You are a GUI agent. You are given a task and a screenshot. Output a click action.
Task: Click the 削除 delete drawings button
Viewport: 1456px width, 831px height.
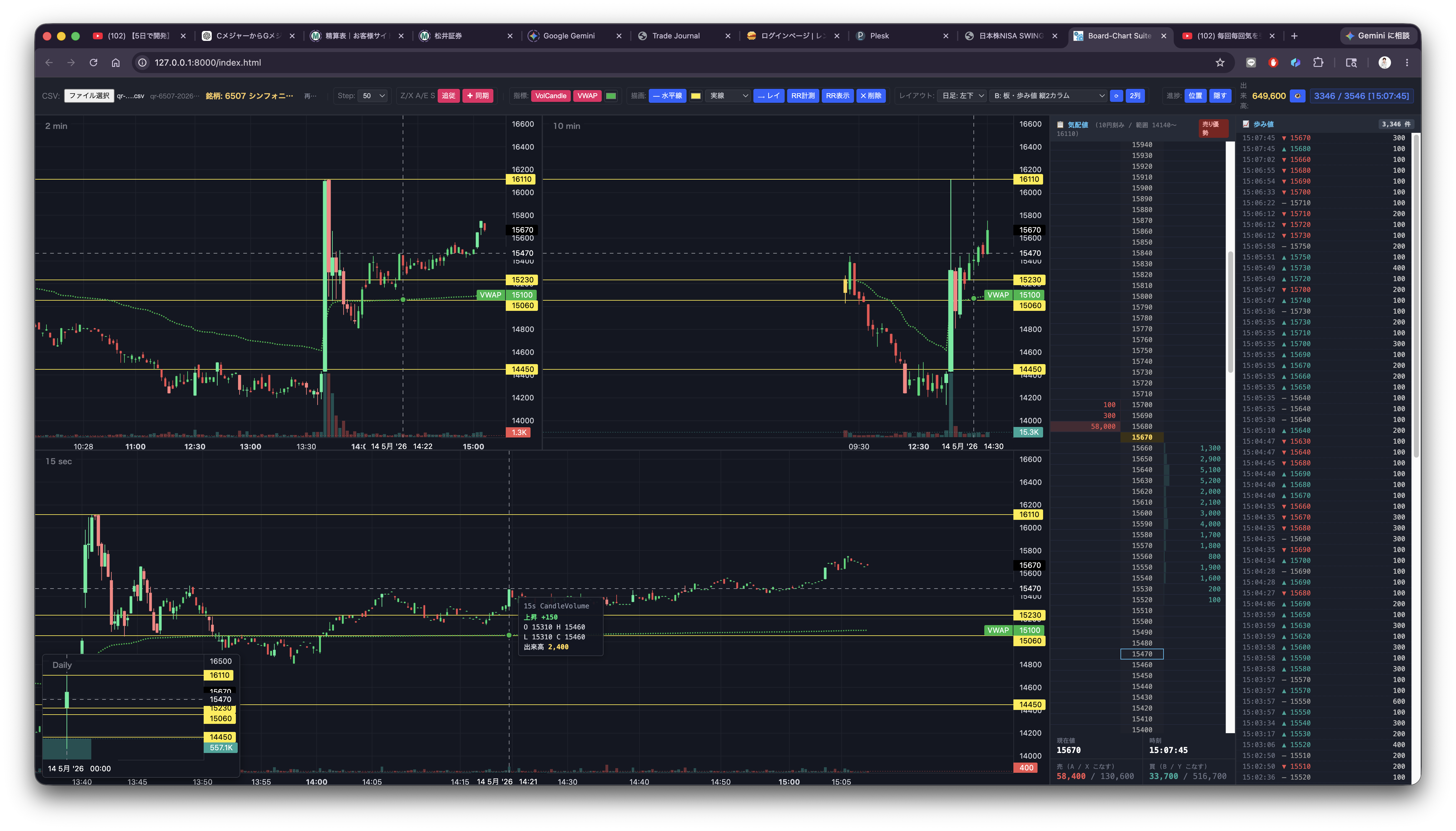click(871, 96)
